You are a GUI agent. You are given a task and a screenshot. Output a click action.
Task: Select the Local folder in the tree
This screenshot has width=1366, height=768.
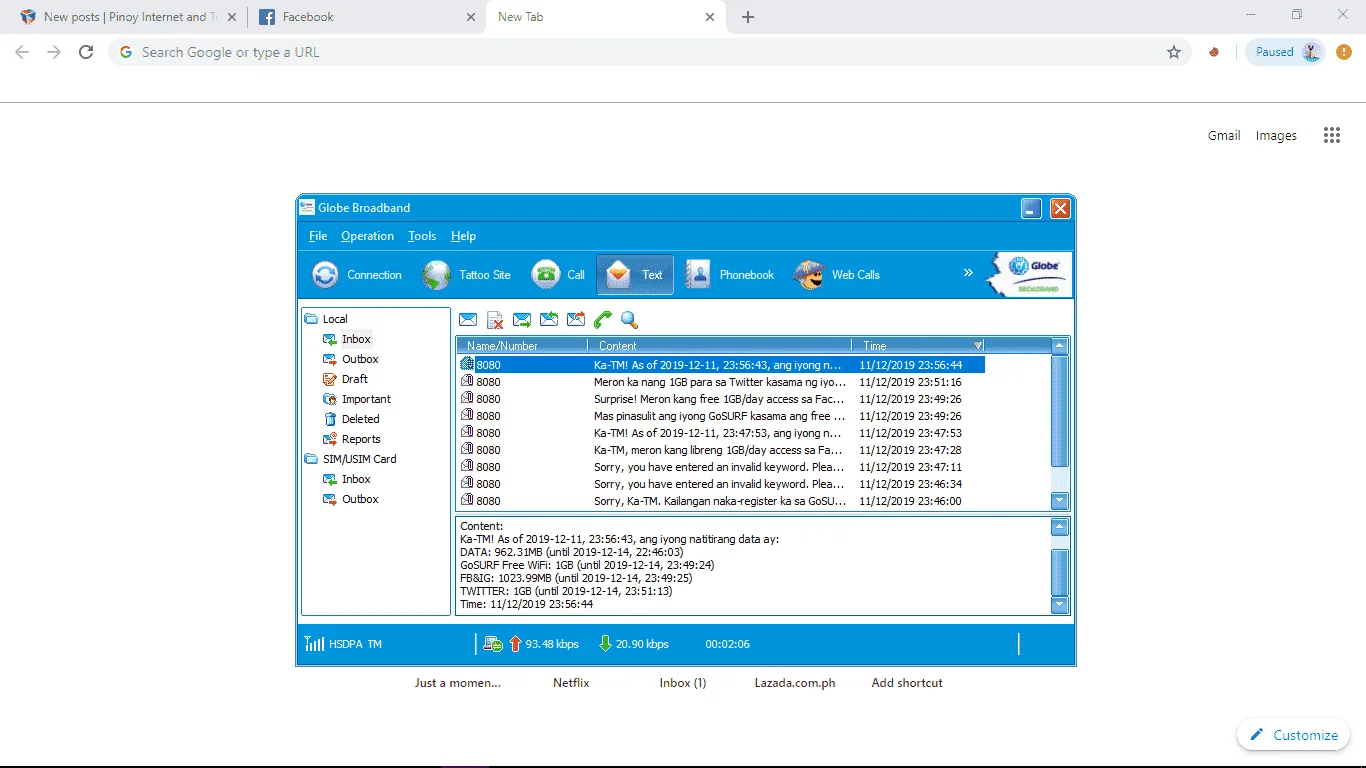click(335, 319)
